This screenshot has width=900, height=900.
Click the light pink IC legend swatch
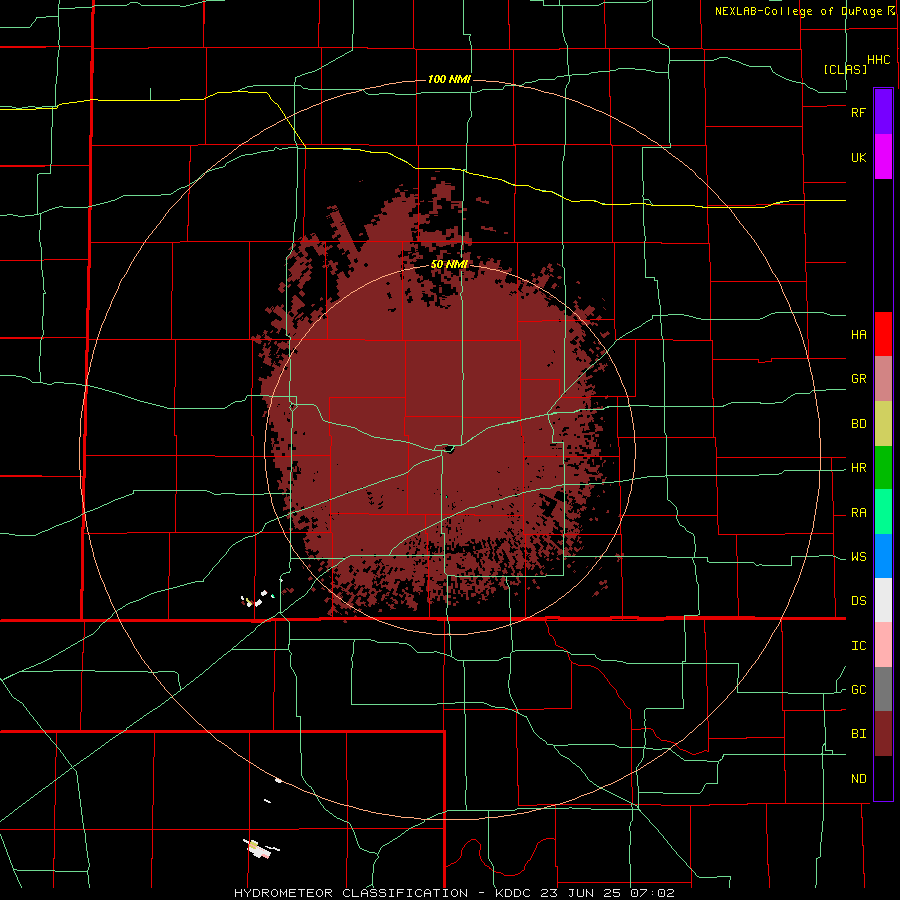click(883, 645)
